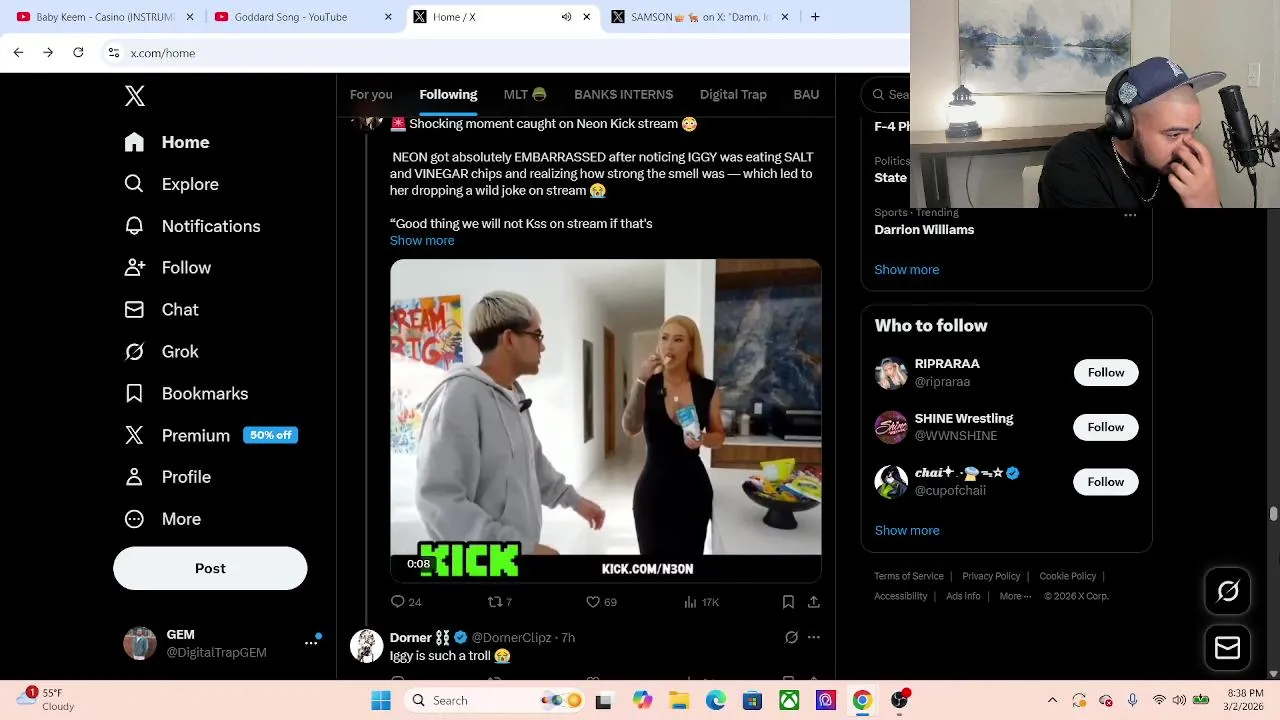Open the Digital Trap tab
Screen dimensions: 1280x720
[733, 94]
